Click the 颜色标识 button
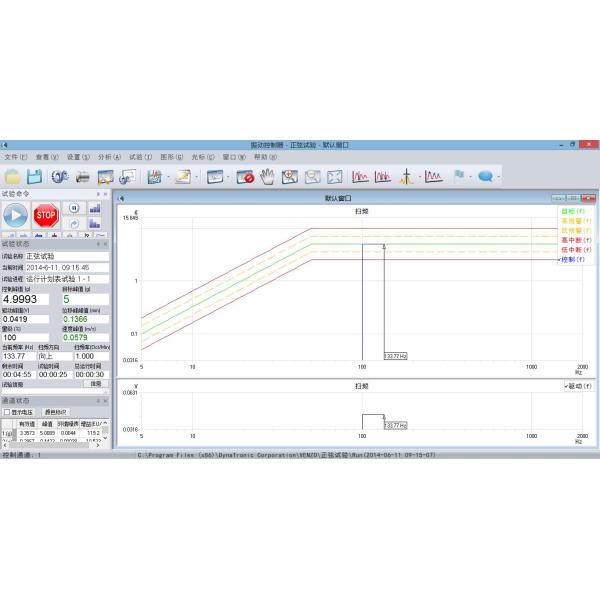Viewport: 600px width, 600px height. point(55,412)
